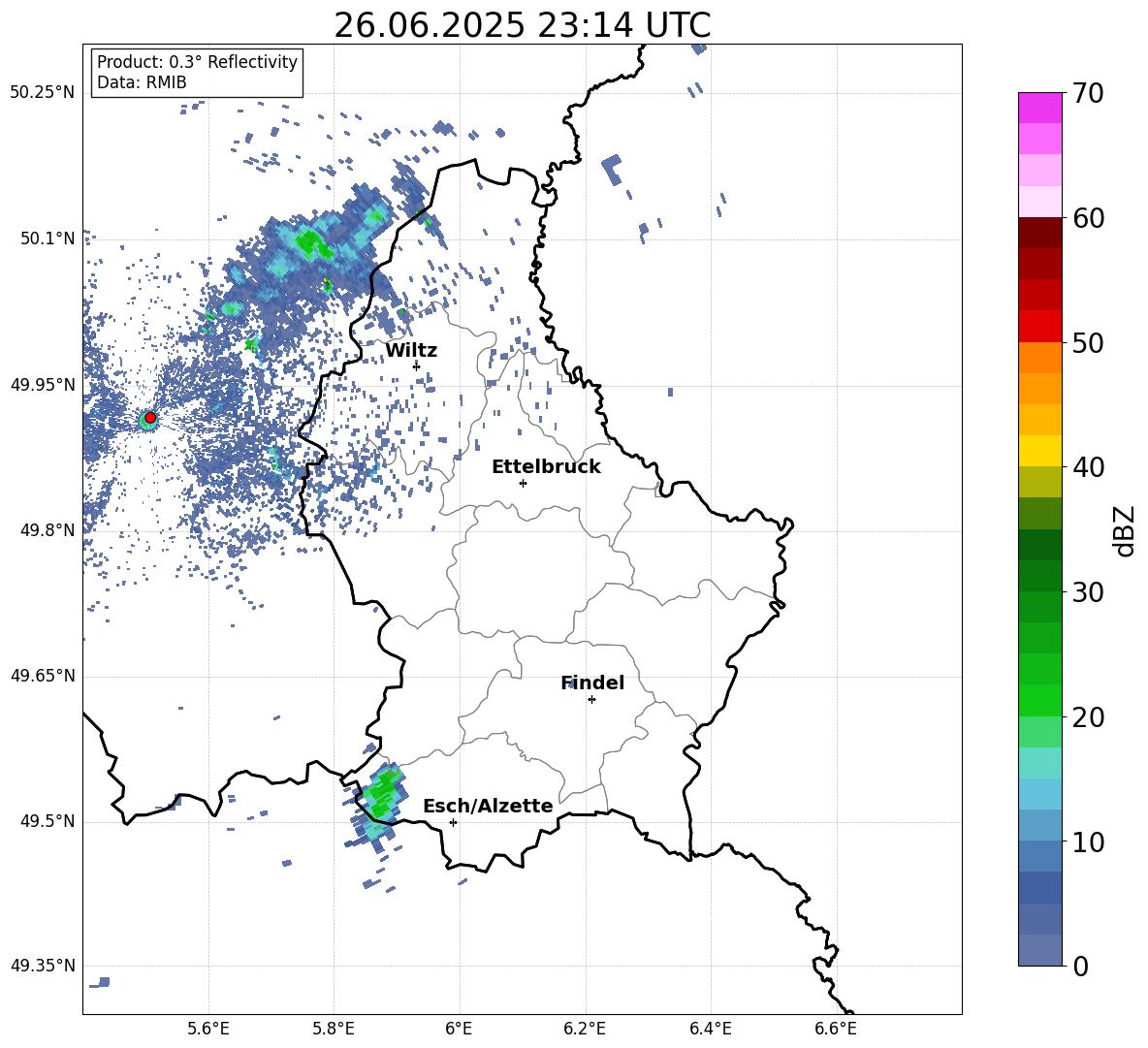This screenshot has width=1148, height=1048.
Task: Click the bright green colorbar segment above 20
Action: click(x=1040, y=700)
